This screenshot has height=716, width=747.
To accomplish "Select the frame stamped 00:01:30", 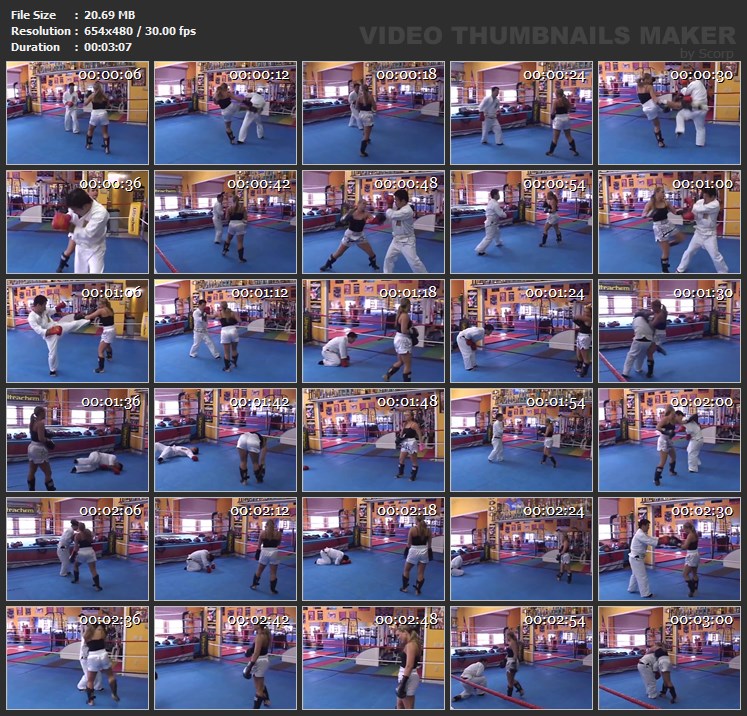I will coord(669,331).
